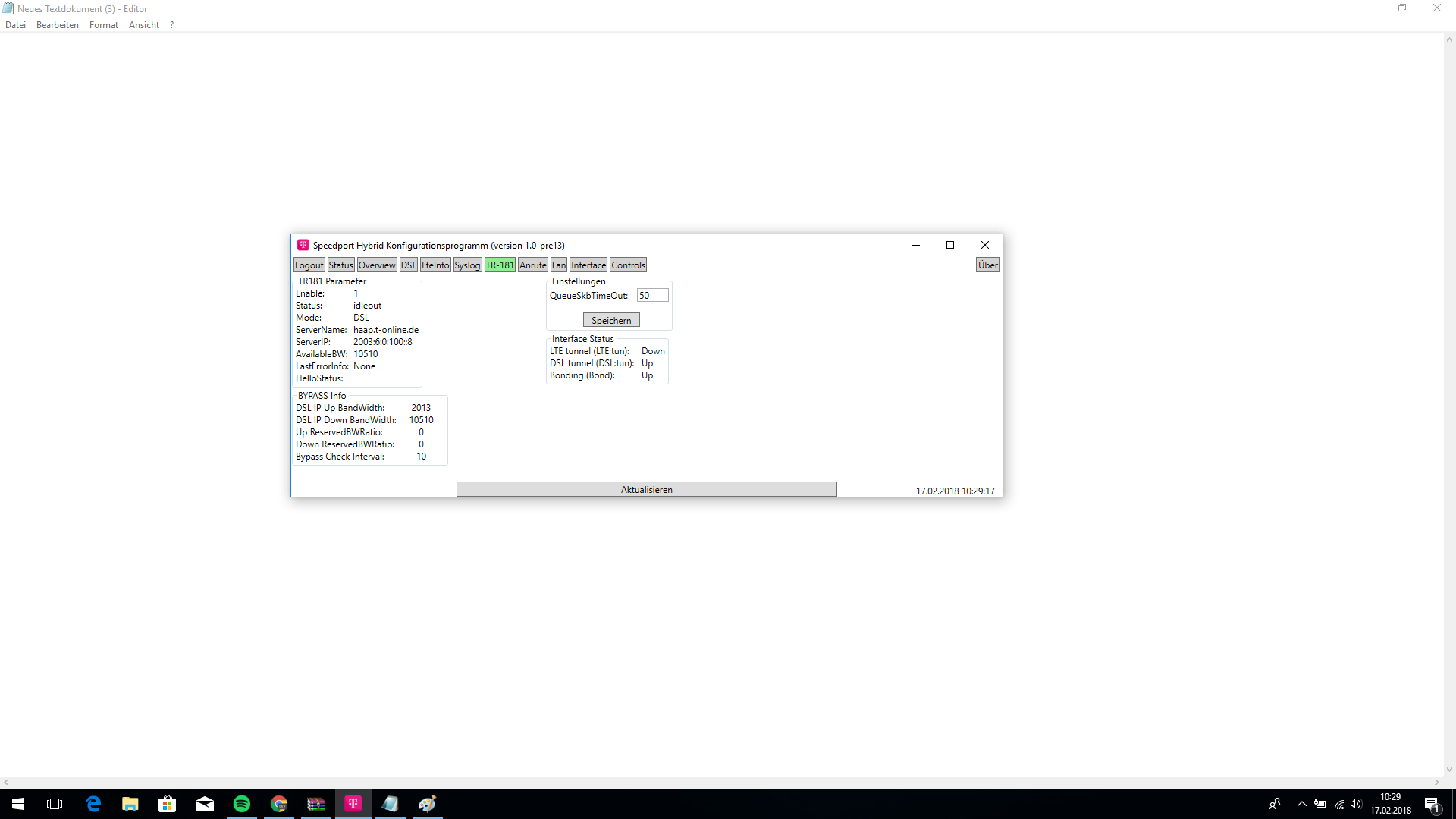
Task: Launch Microsoft Store from the taskbar
Action: [168, 804]
